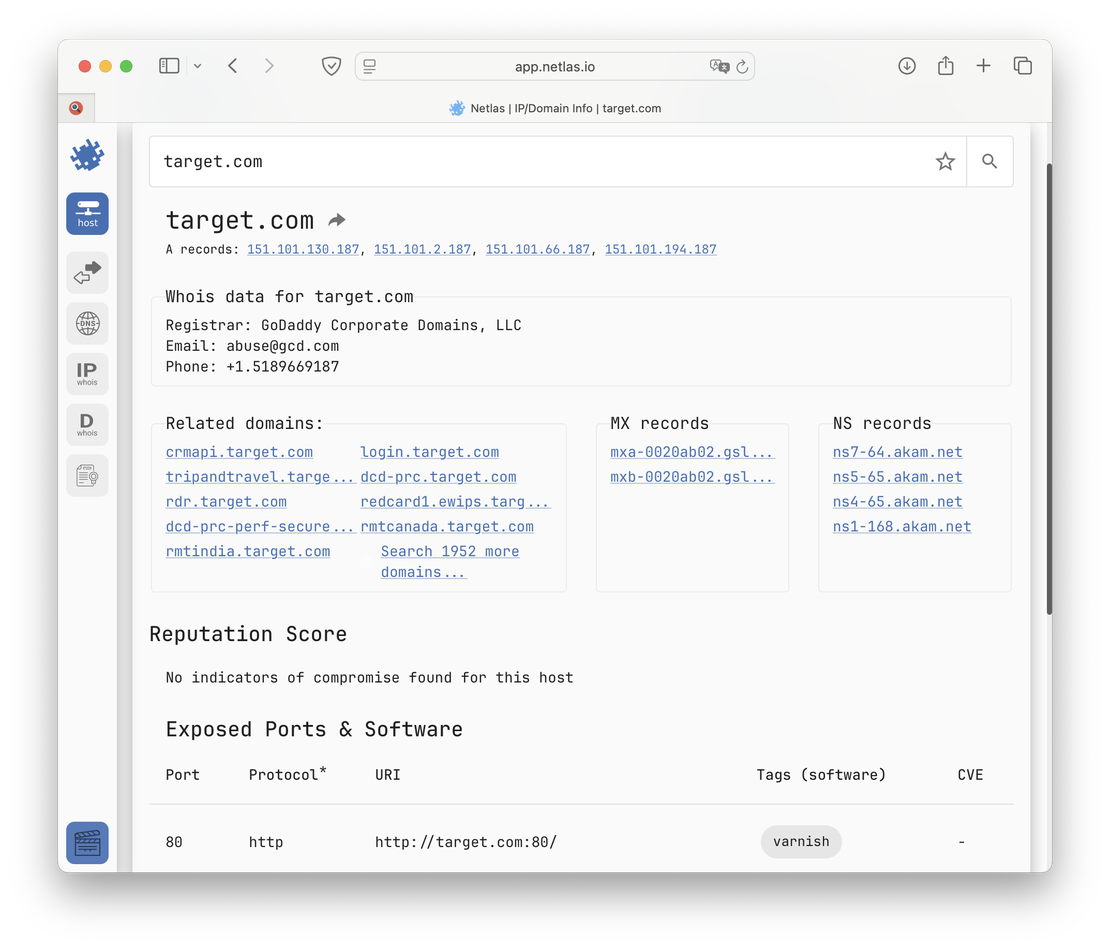Click the share arrow beside target.com
This screenshot has width=1110, height=949.
click(x=337, y=220)
